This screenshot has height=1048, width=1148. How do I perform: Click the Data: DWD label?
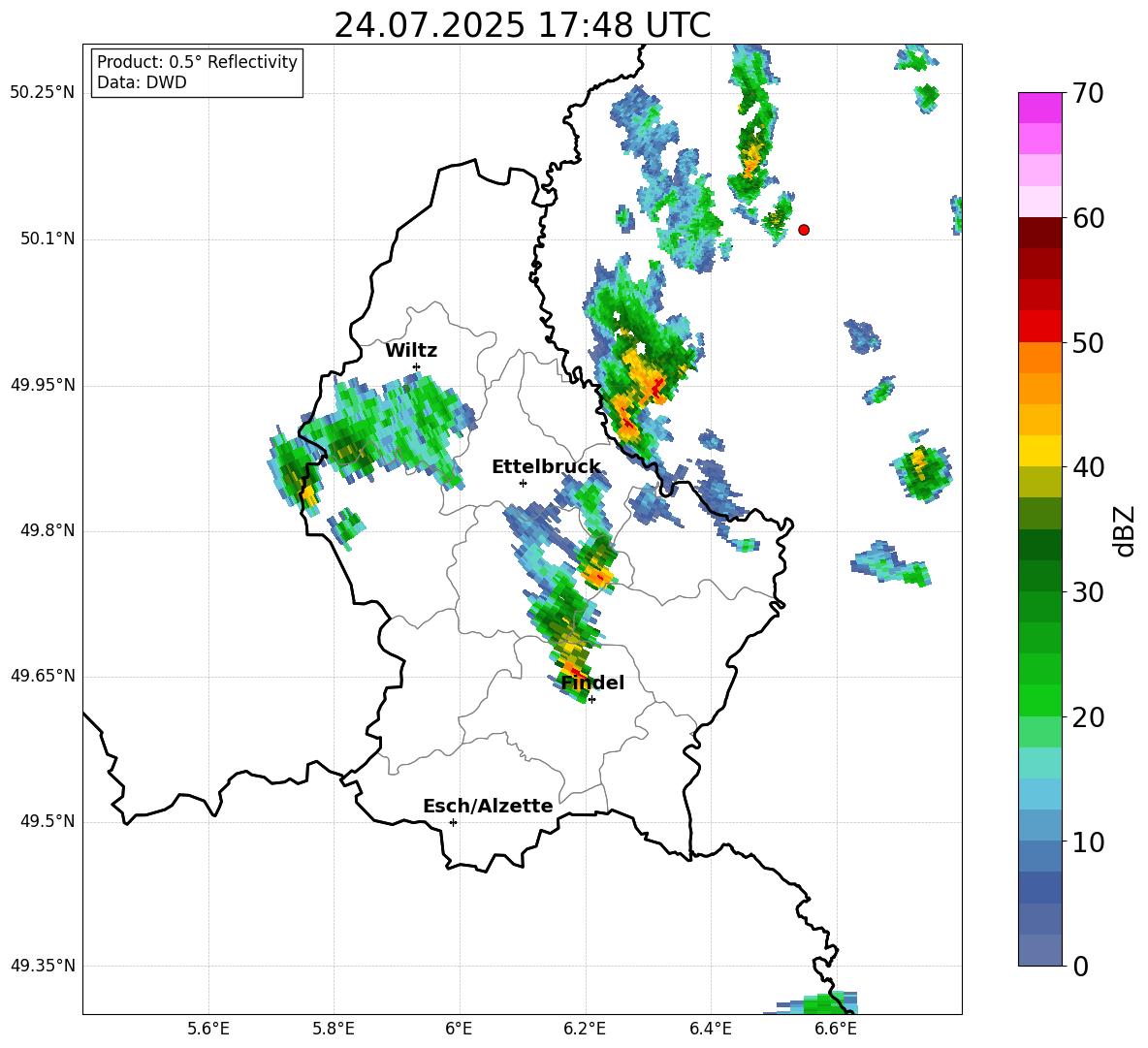(x=142, y=82)
